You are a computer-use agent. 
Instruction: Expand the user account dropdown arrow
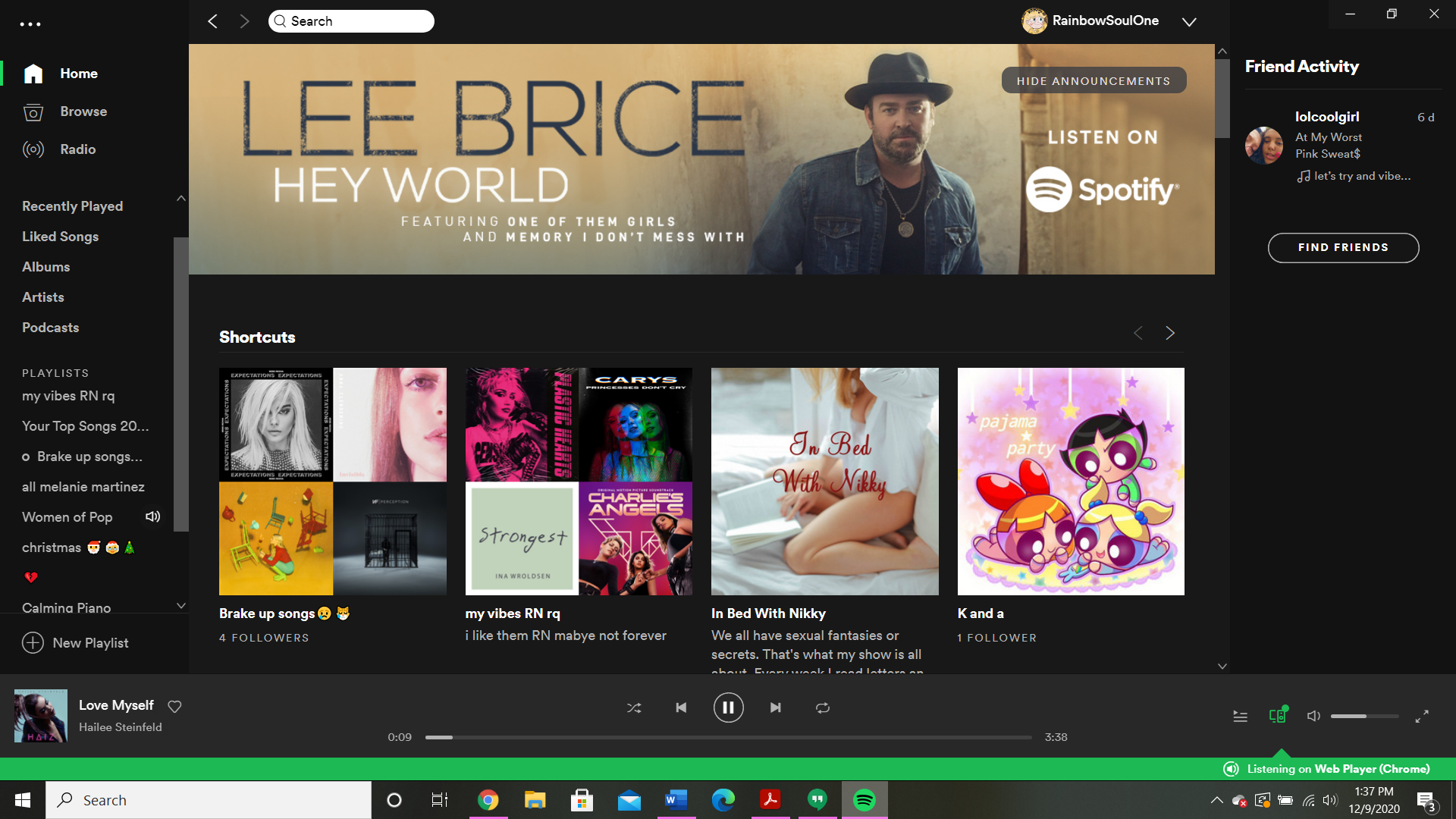(1189, 22)
